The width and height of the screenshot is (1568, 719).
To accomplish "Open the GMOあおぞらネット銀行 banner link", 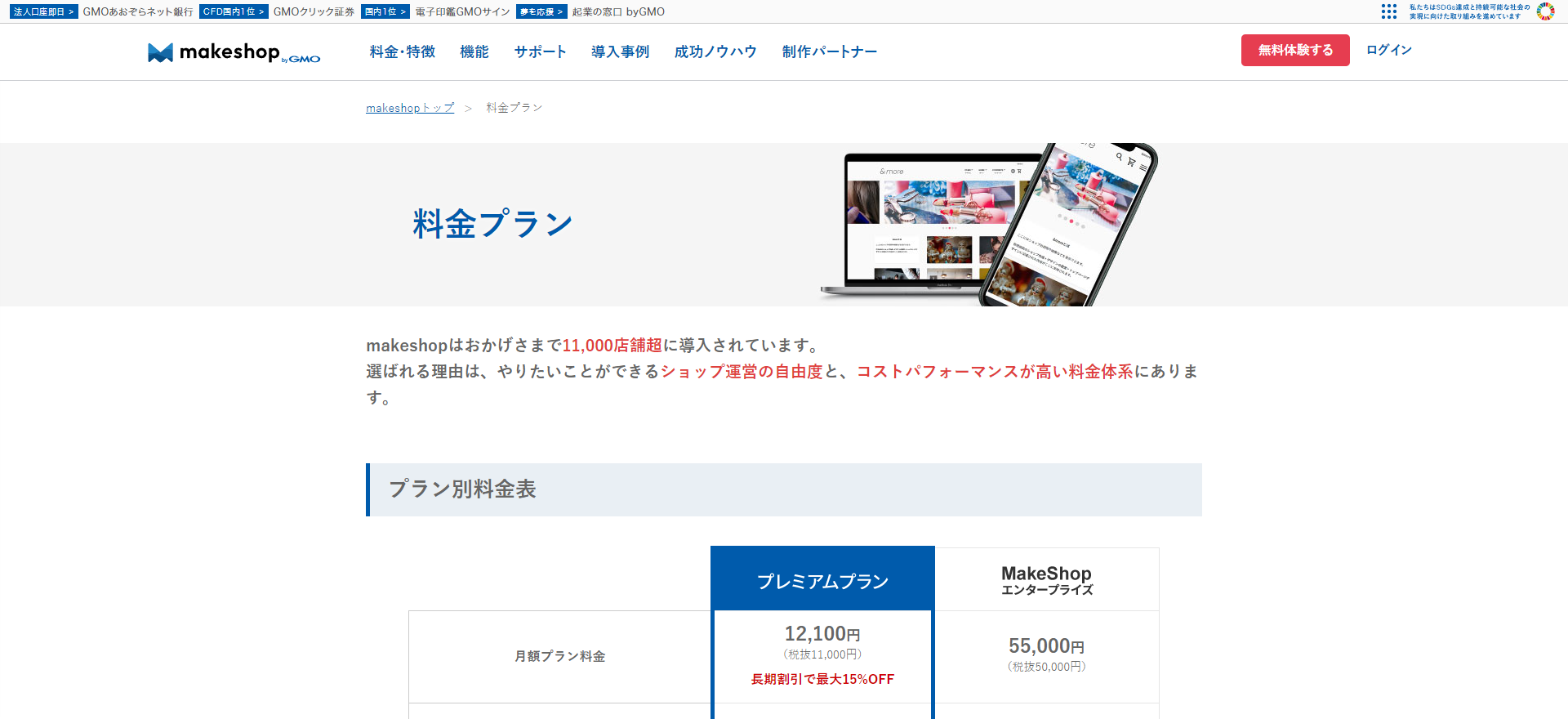I will (138, 11).
